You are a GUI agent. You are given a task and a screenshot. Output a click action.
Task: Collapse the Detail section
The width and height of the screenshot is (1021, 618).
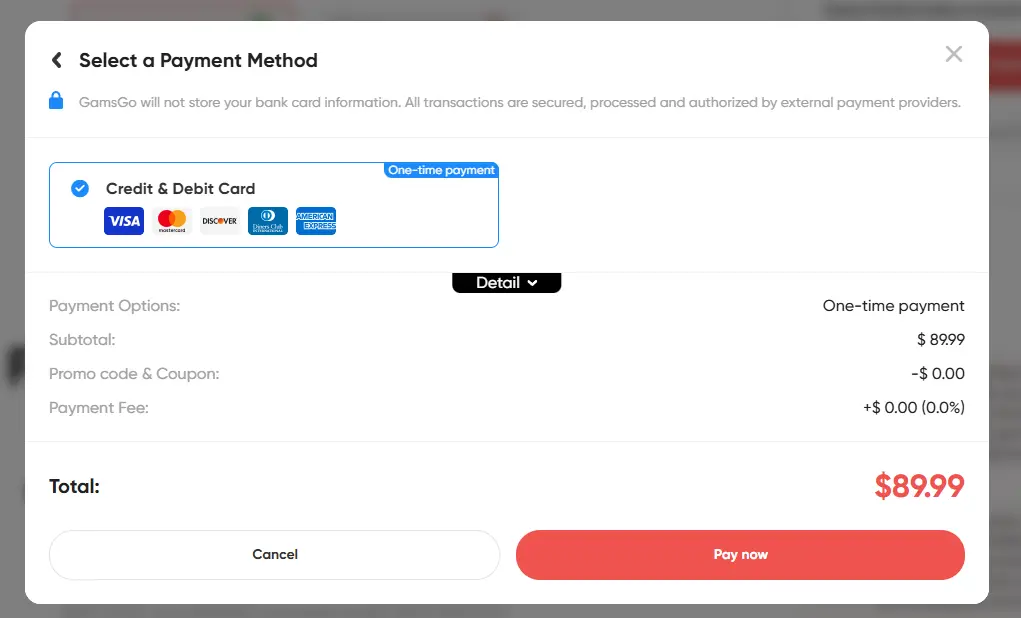507,283
